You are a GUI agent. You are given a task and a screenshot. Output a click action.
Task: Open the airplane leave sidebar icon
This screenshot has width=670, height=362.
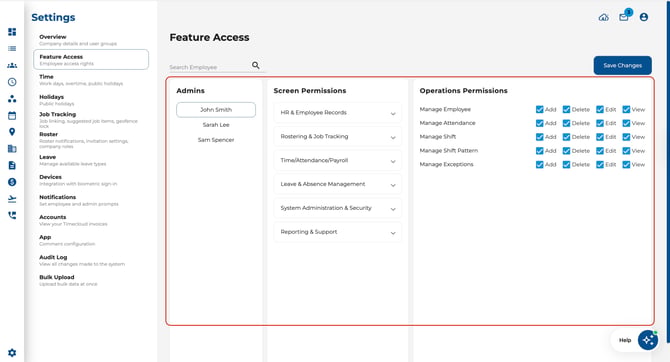click(x=12, y=199)
